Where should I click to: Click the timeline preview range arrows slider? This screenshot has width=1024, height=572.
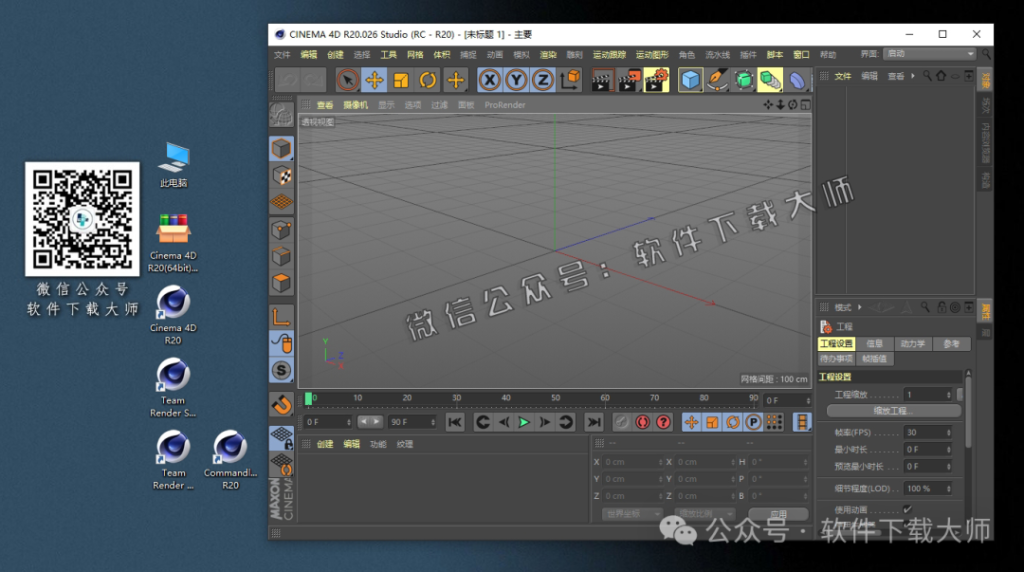[370, 422]
